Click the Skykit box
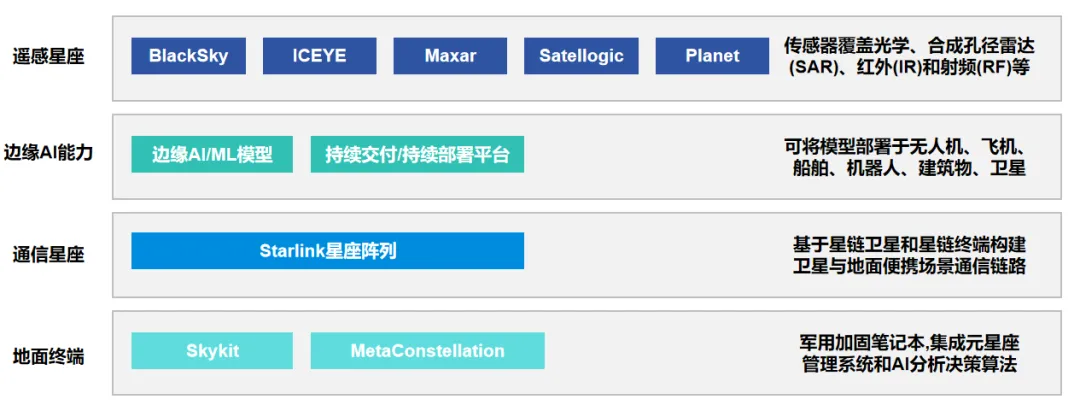1080x411 pixels. 212,351
